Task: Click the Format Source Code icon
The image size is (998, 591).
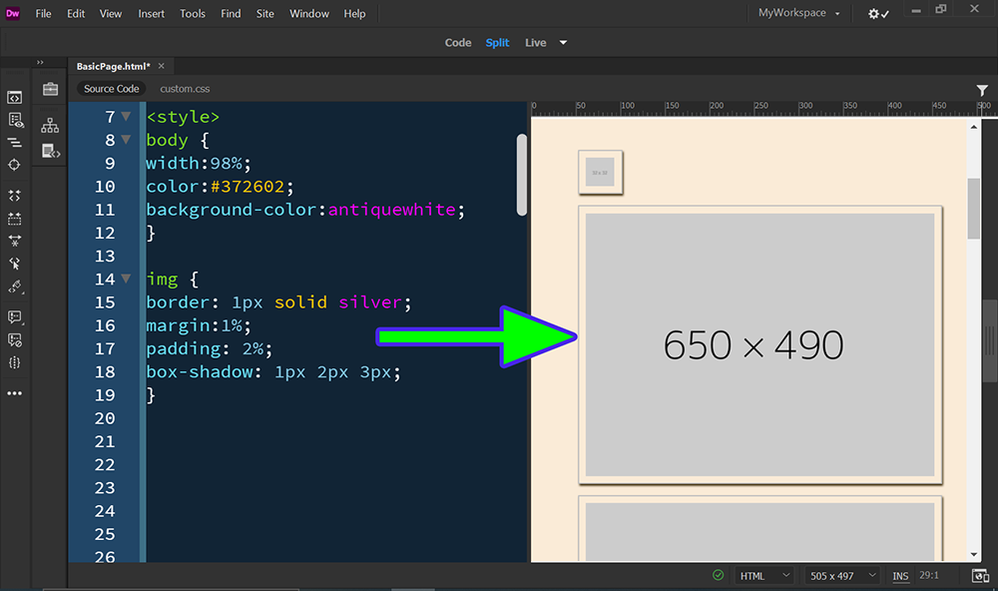Action: coord(15,287)
